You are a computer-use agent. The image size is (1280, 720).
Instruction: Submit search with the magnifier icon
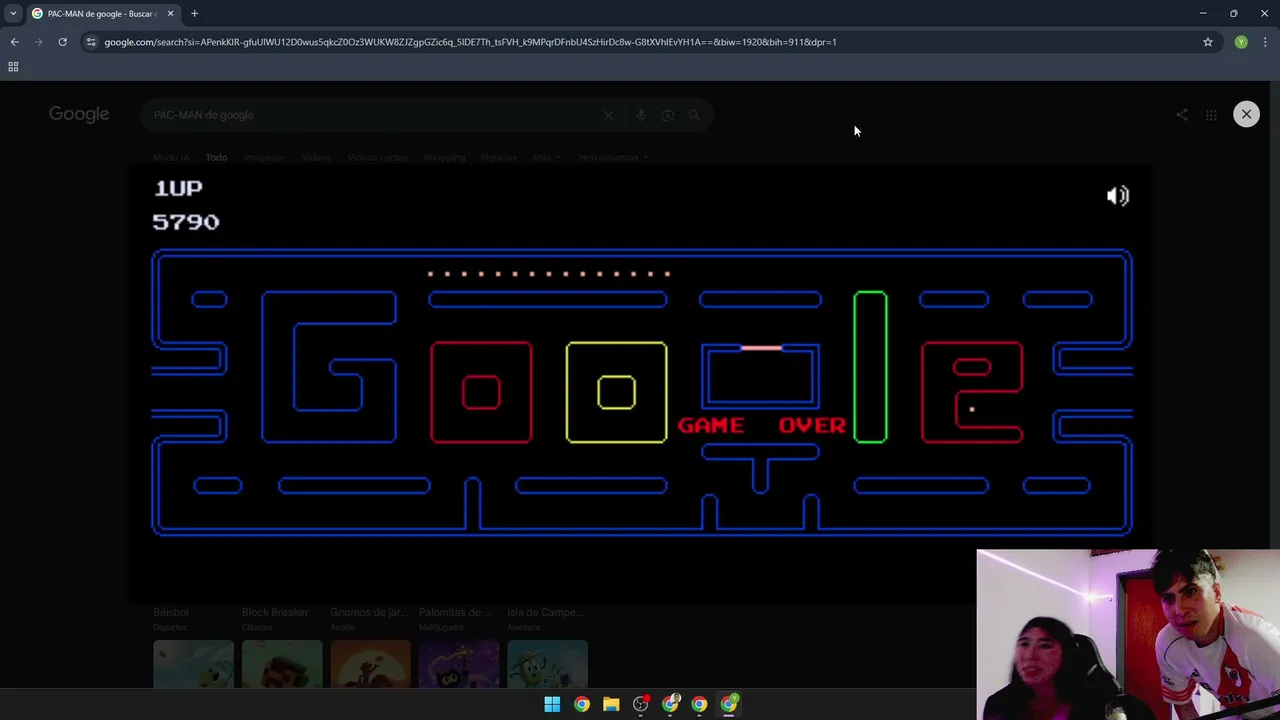tap(694, 115)
